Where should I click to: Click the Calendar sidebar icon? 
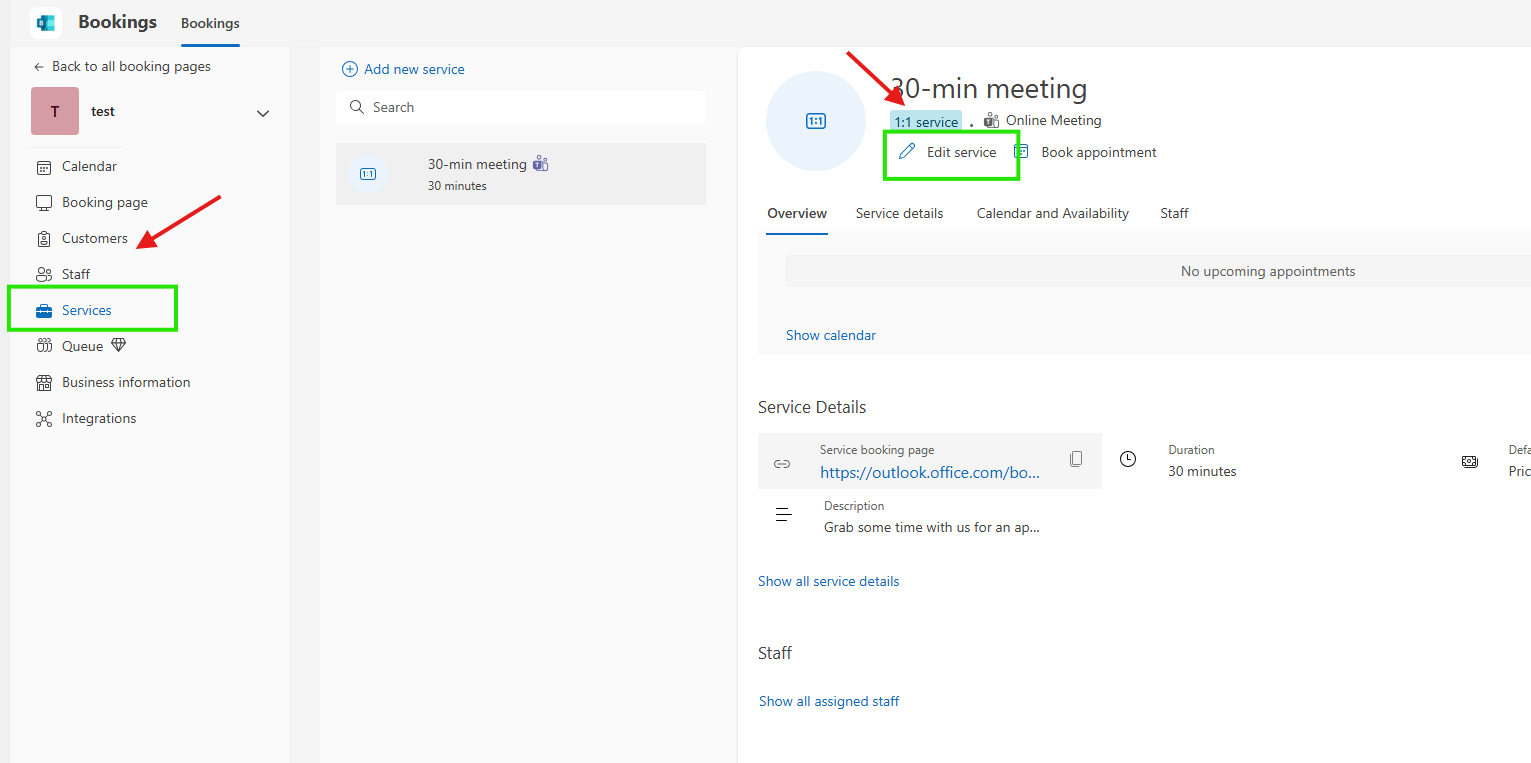pos(44,167)
